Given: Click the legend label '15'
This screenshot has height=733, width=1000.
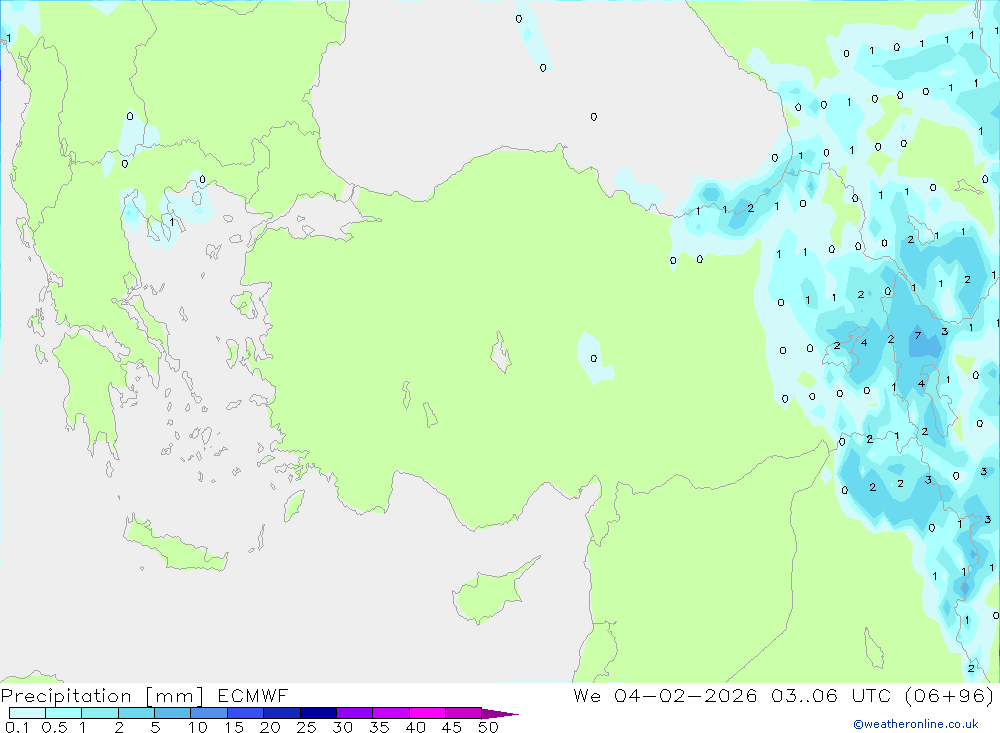Looking at the screenshot, I should (x=234, y=727).
